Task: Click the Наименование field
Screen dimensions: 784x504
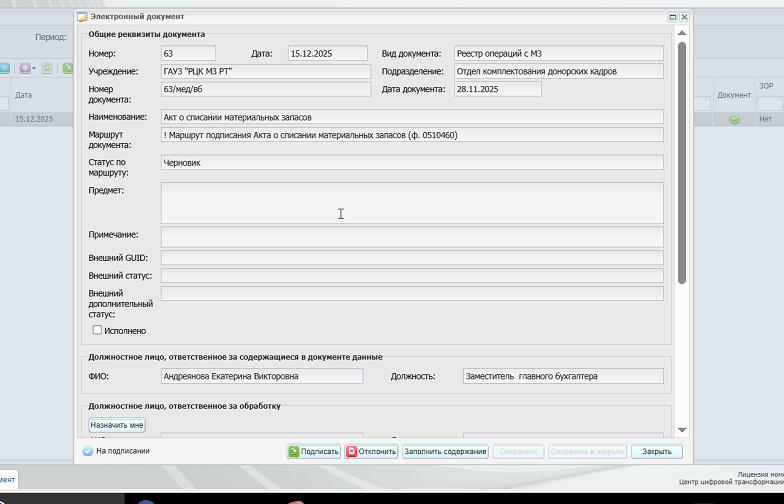Action: (412, 117)
